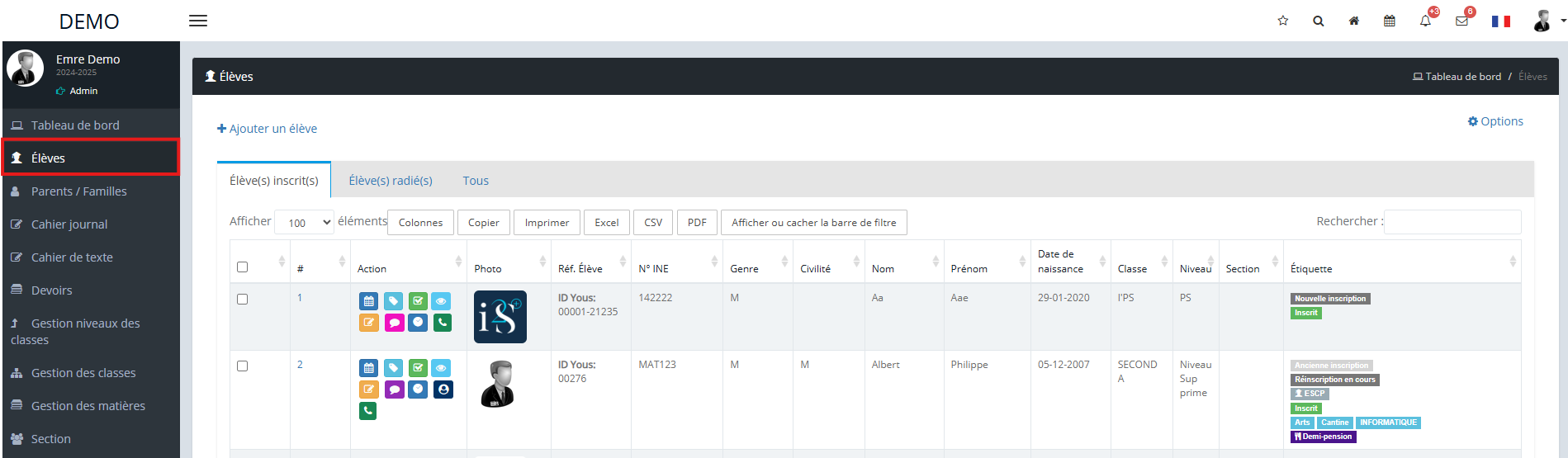1568x458 pixels.
Task: Open the envelope messages icon
Action: pos(1461,21)
